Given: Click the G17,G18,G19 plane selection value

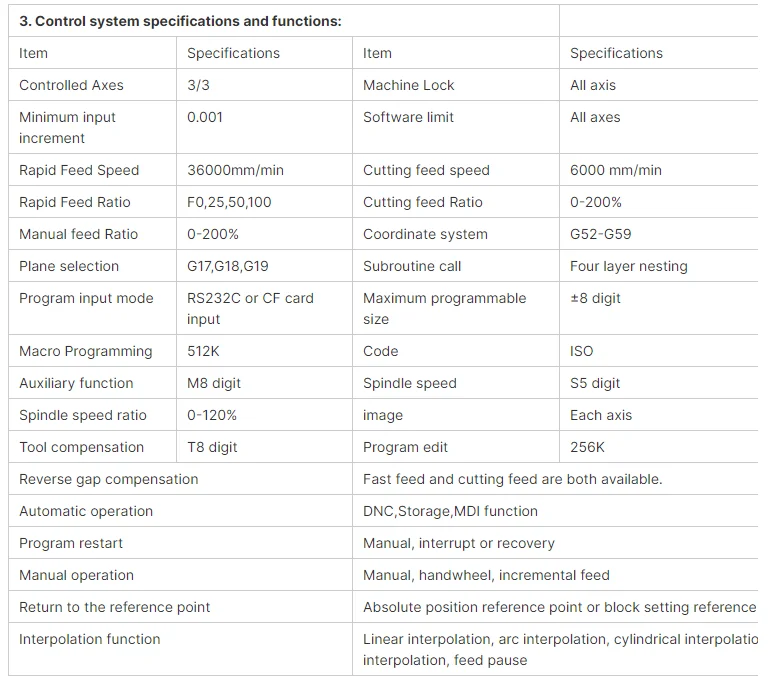Looking at the screenshot, I should [x=228, y=266].
